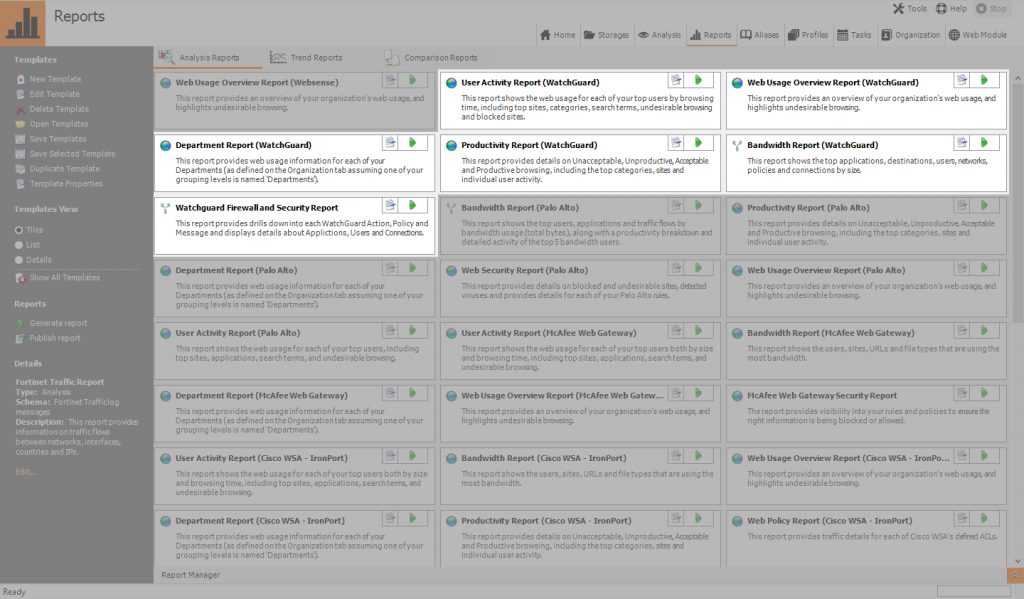Run the User Activity Report (WatchGuard) play icon
Viewport: 1024px width, 599px height.
point(698,80)
